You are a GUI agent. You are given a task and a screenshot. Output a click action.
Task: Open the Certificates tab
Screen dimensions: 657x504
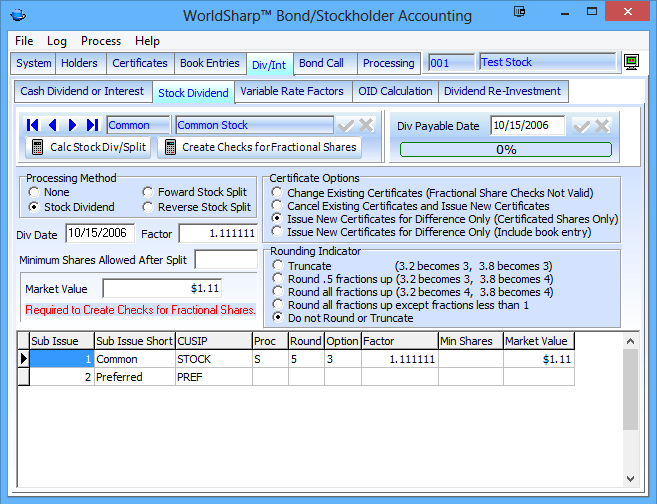[x=139, y=63]
